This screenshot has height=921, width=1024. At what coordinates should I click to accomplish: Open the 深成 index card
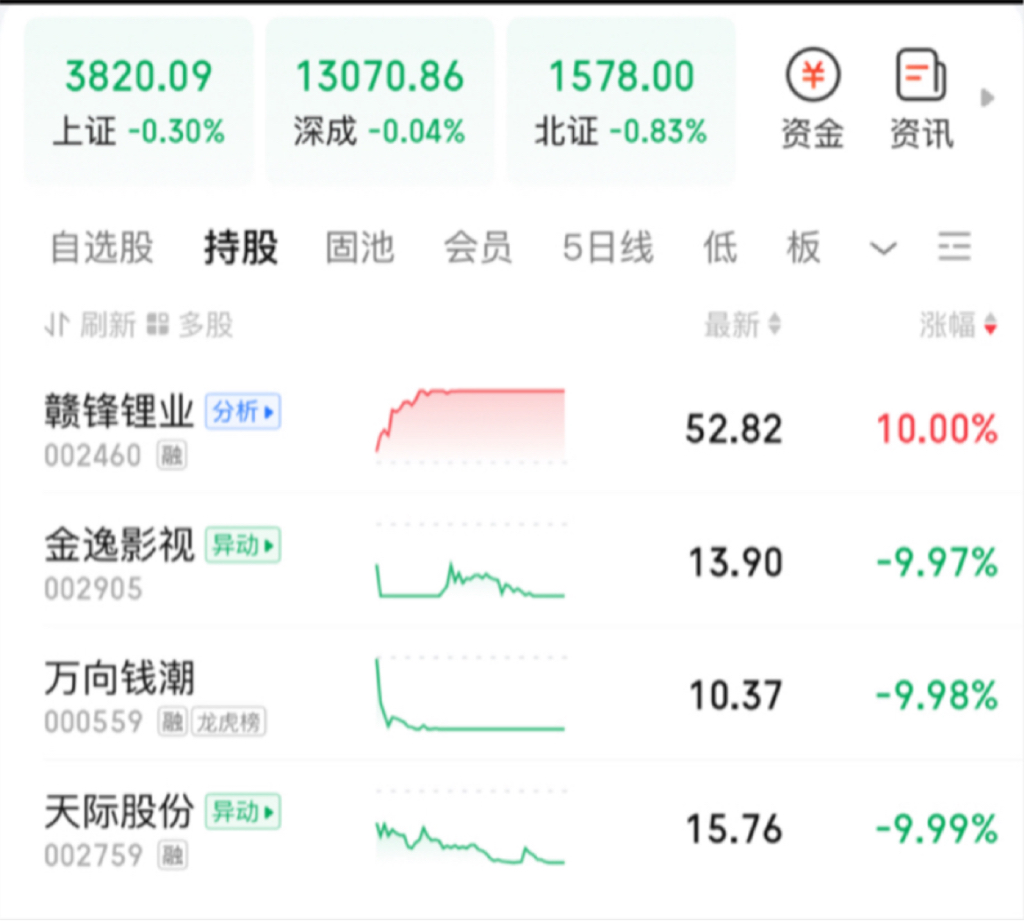(x=380, y=102)
